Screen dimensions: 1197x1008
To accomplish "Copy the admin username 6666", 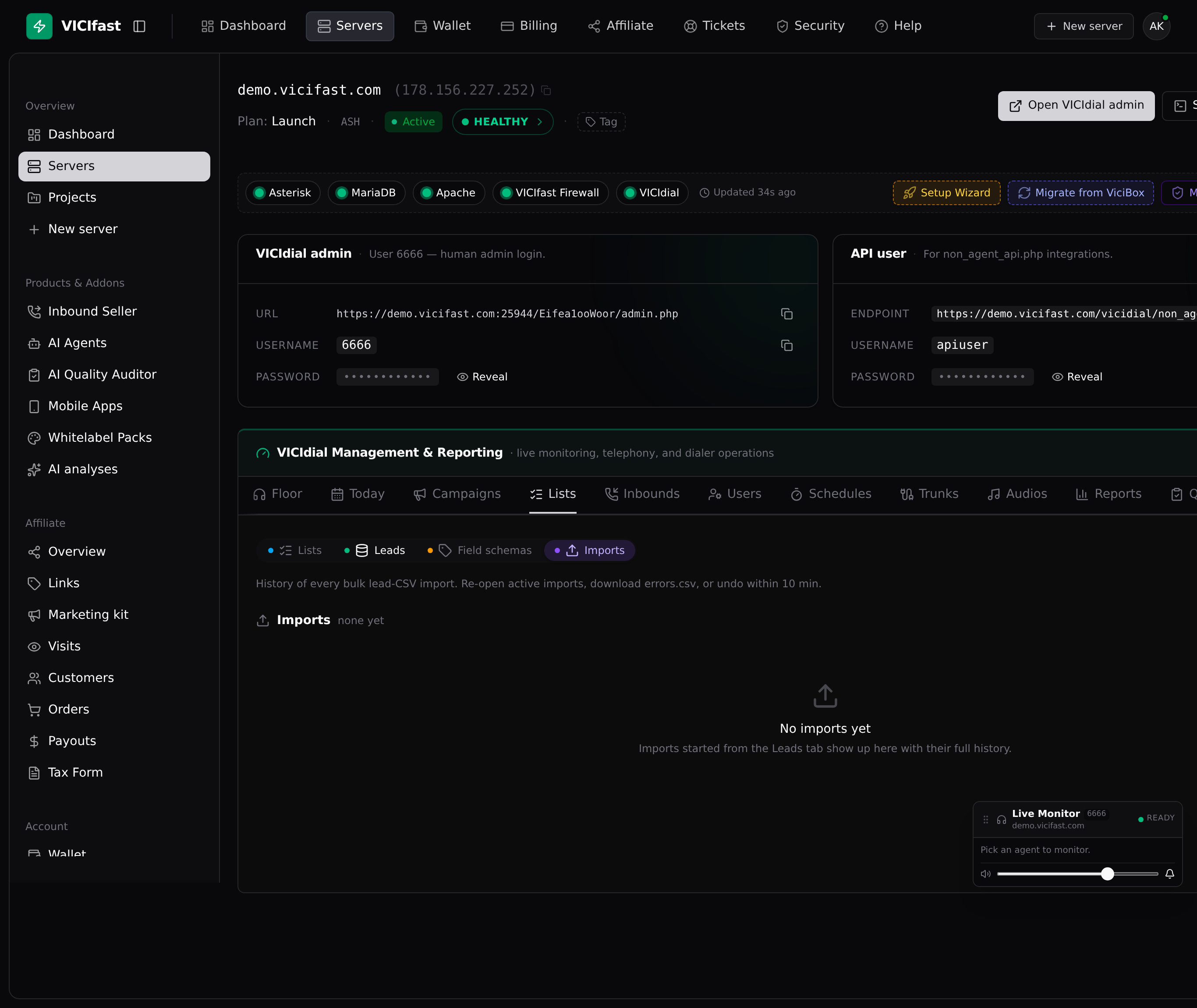I will click(x=787, y=345).
